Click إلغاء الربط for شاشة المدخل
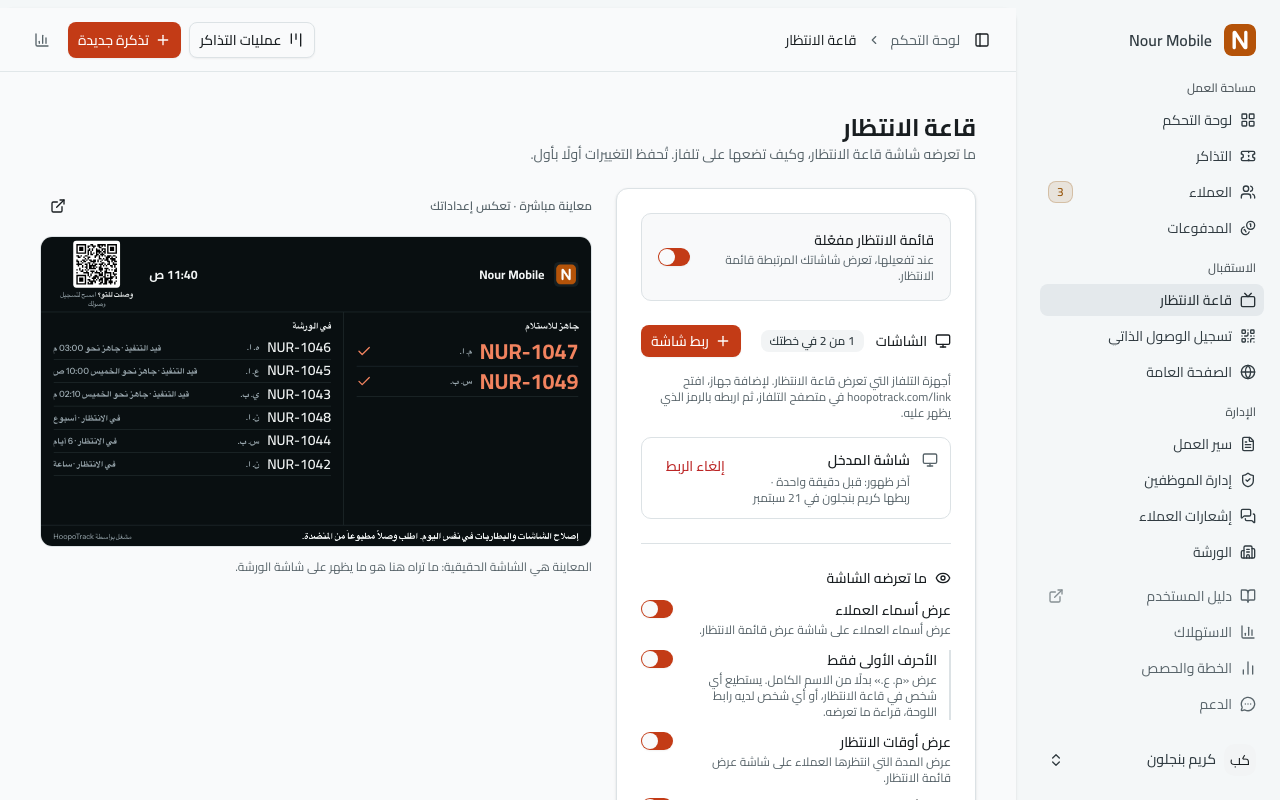 [x=695, y=466]
